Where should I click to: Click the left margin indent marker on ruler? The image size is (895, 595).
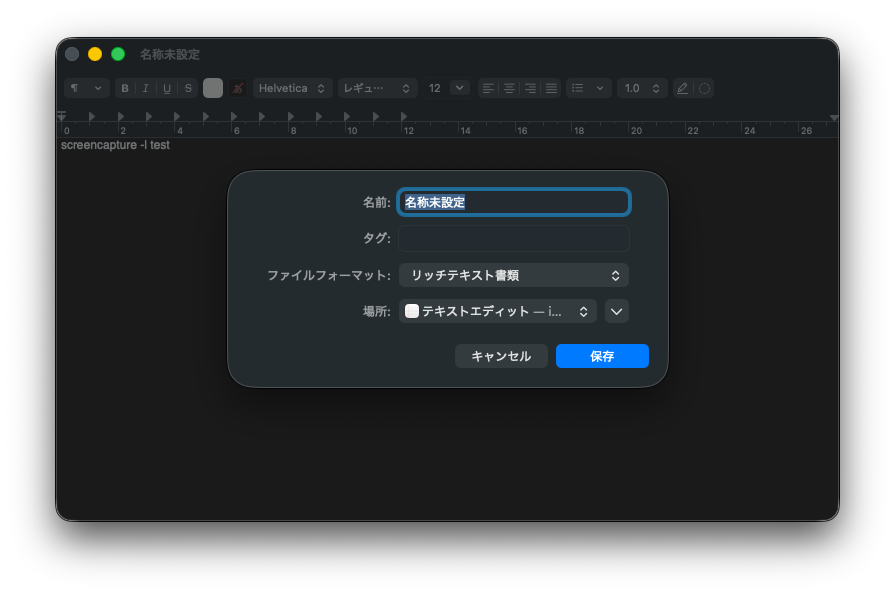tap(62, 116)
